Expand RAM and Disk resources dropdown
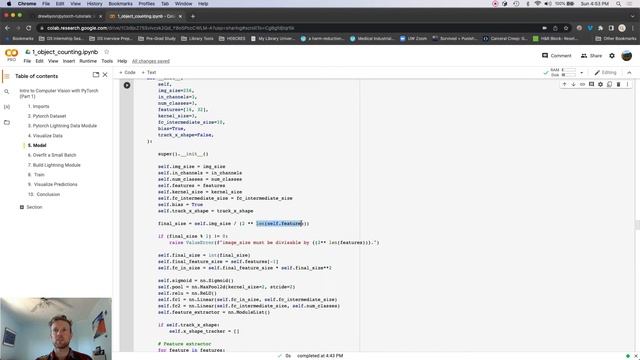This screenshot has height=360, width=640. tap(581, 73)
